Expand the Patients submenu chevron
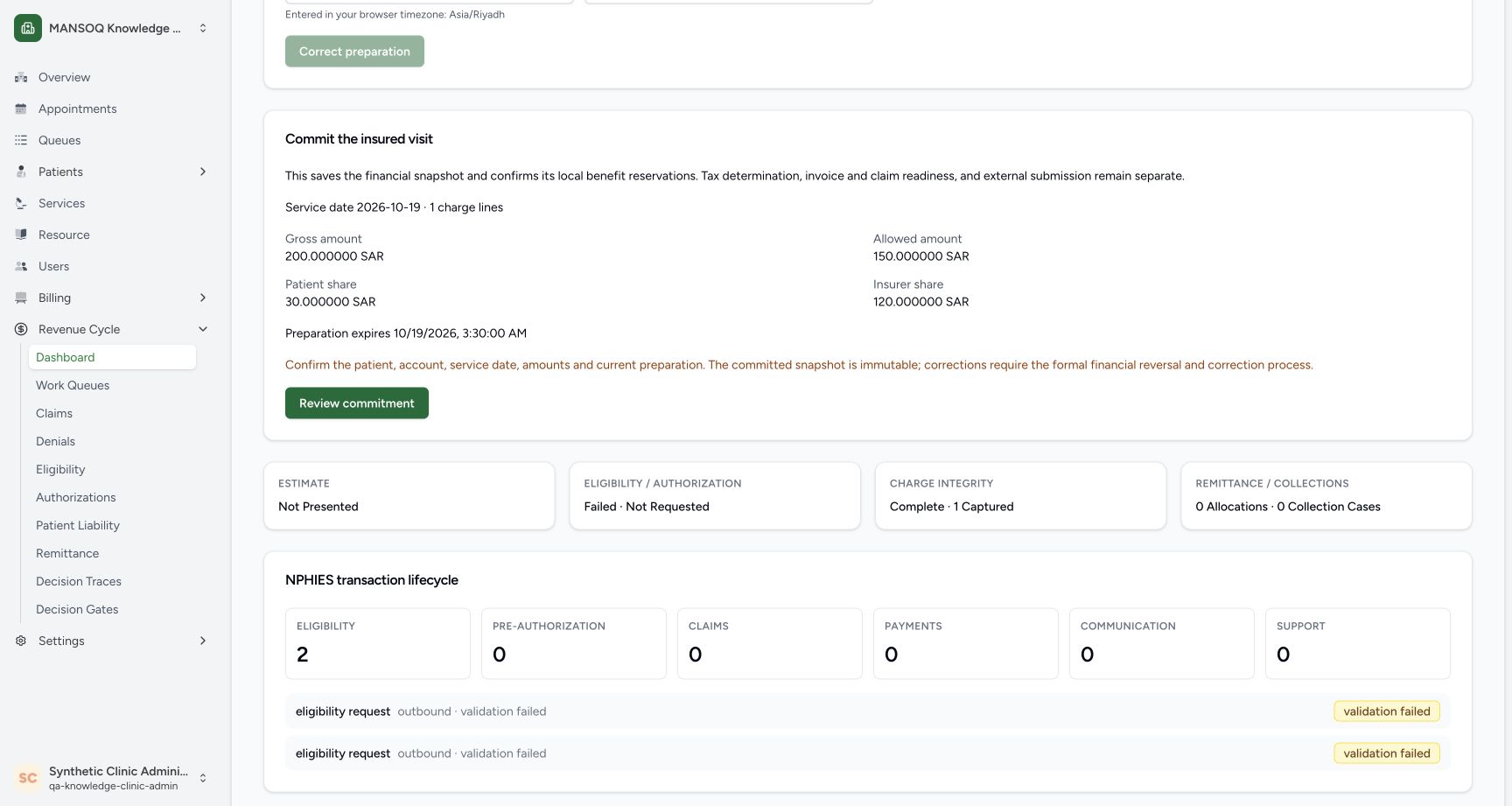 click(203, 172)
